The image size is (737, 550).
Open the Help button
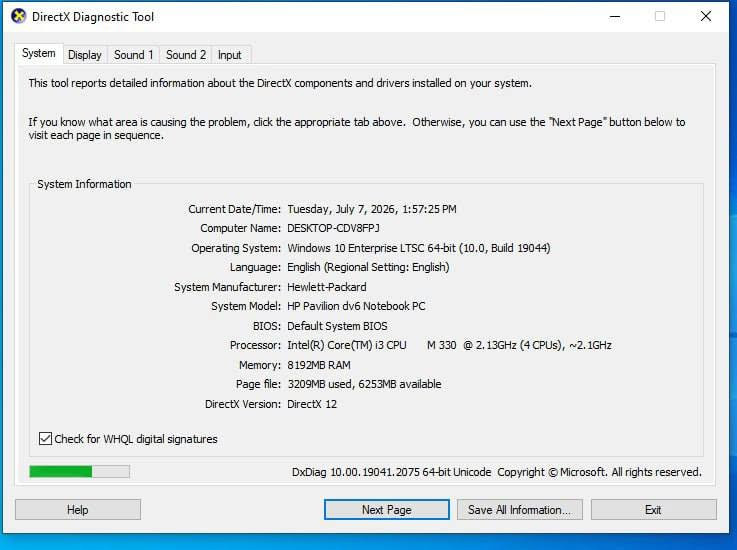(x=78, y=510)
